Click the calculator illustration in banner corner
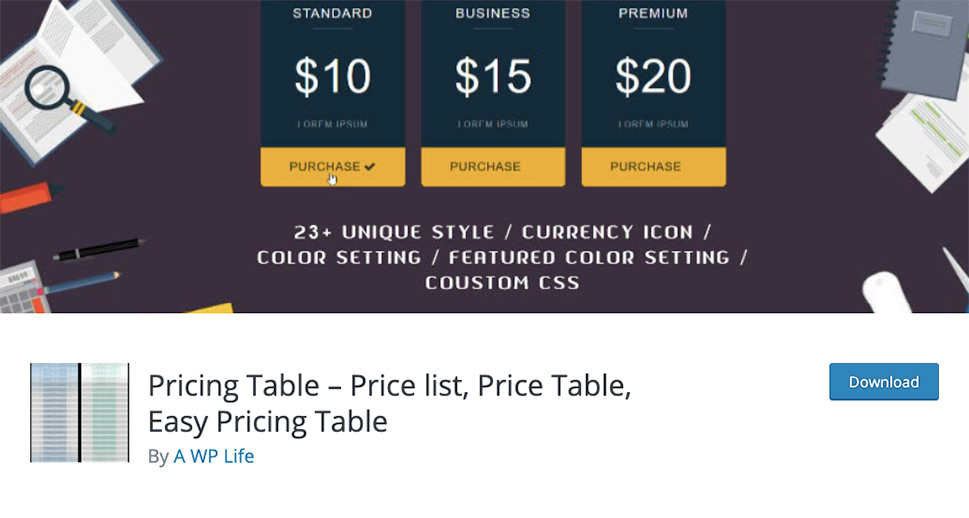969x518 pixels. 22,287
